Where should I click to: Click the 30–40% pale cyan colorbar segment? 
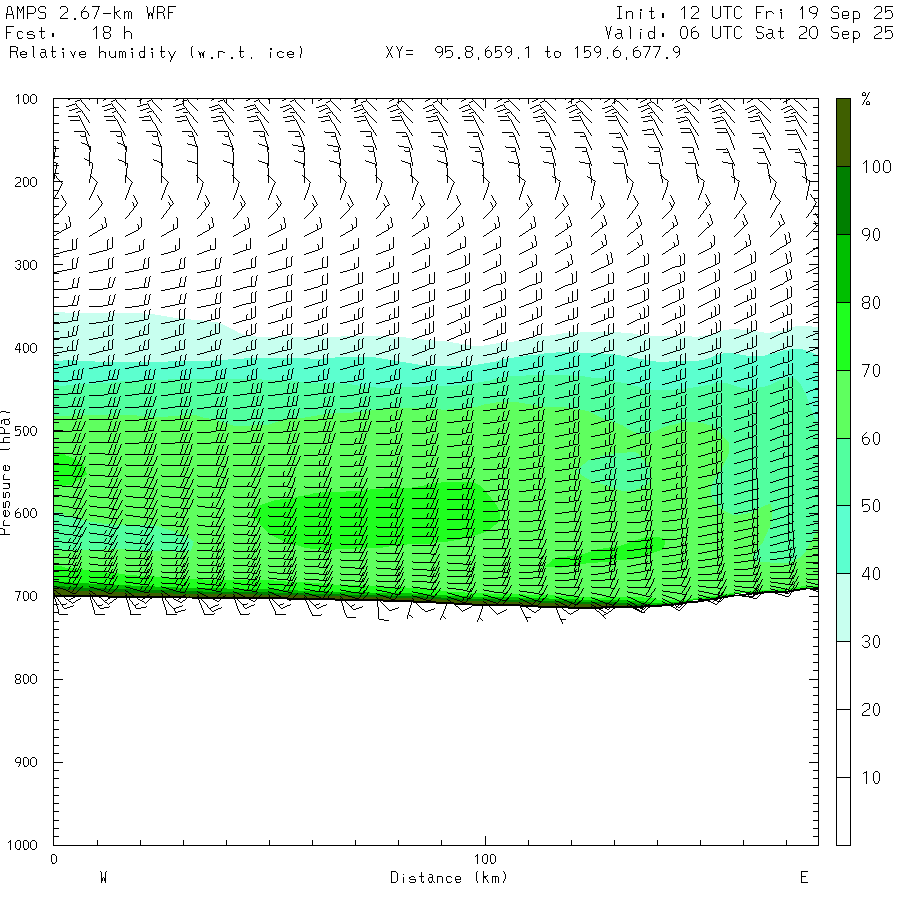843,608
